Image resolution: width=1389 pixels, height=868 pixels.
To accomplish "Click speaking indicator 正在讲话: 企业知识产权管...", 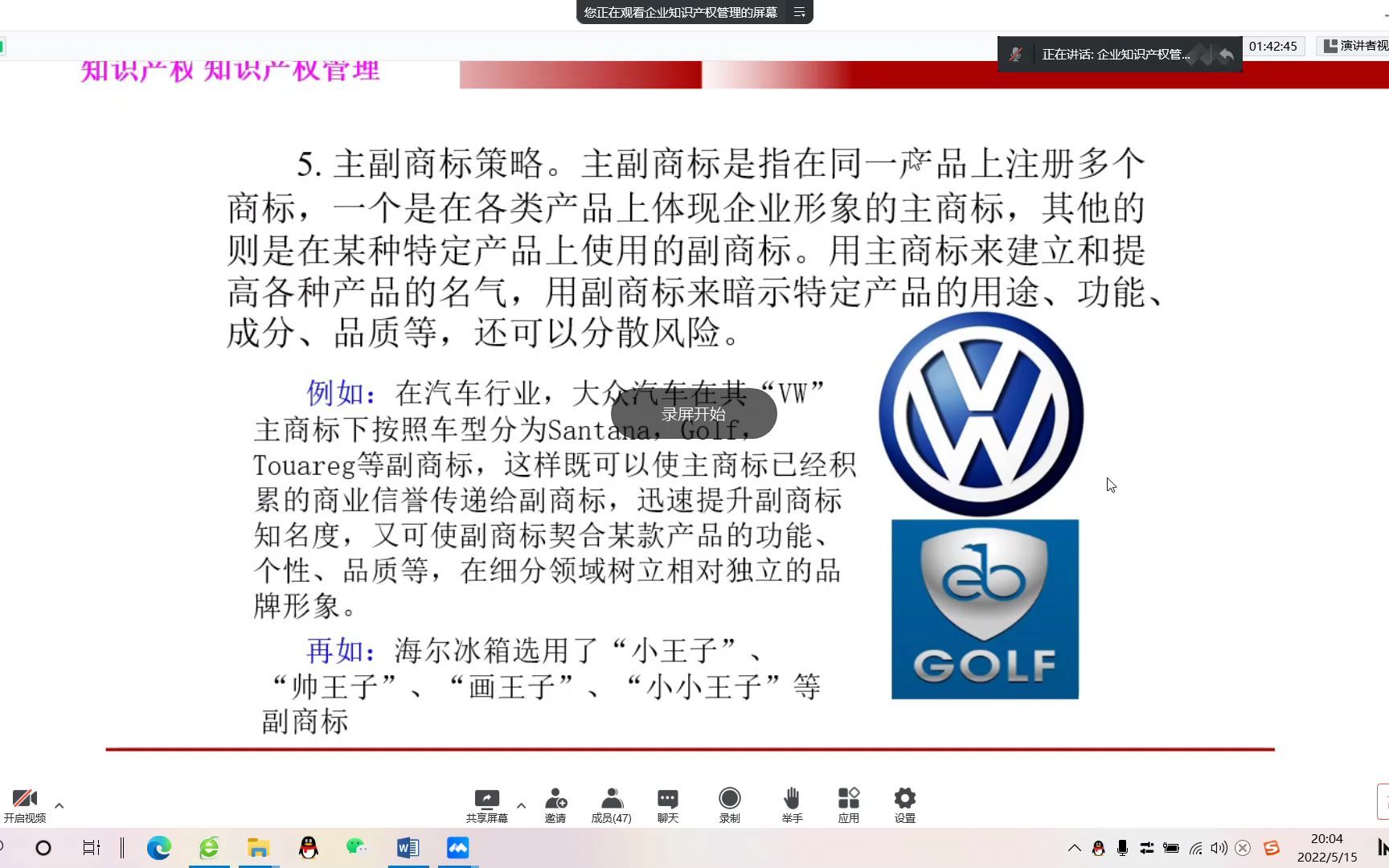I will click(x=1116, y=54).
